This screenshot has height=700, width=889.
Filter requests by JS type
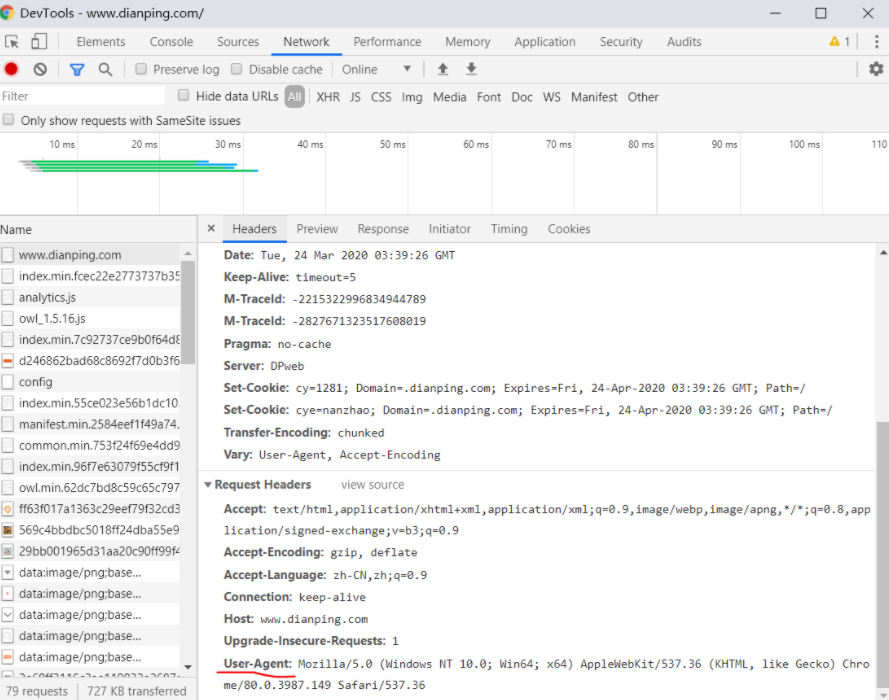coord(355,97)
